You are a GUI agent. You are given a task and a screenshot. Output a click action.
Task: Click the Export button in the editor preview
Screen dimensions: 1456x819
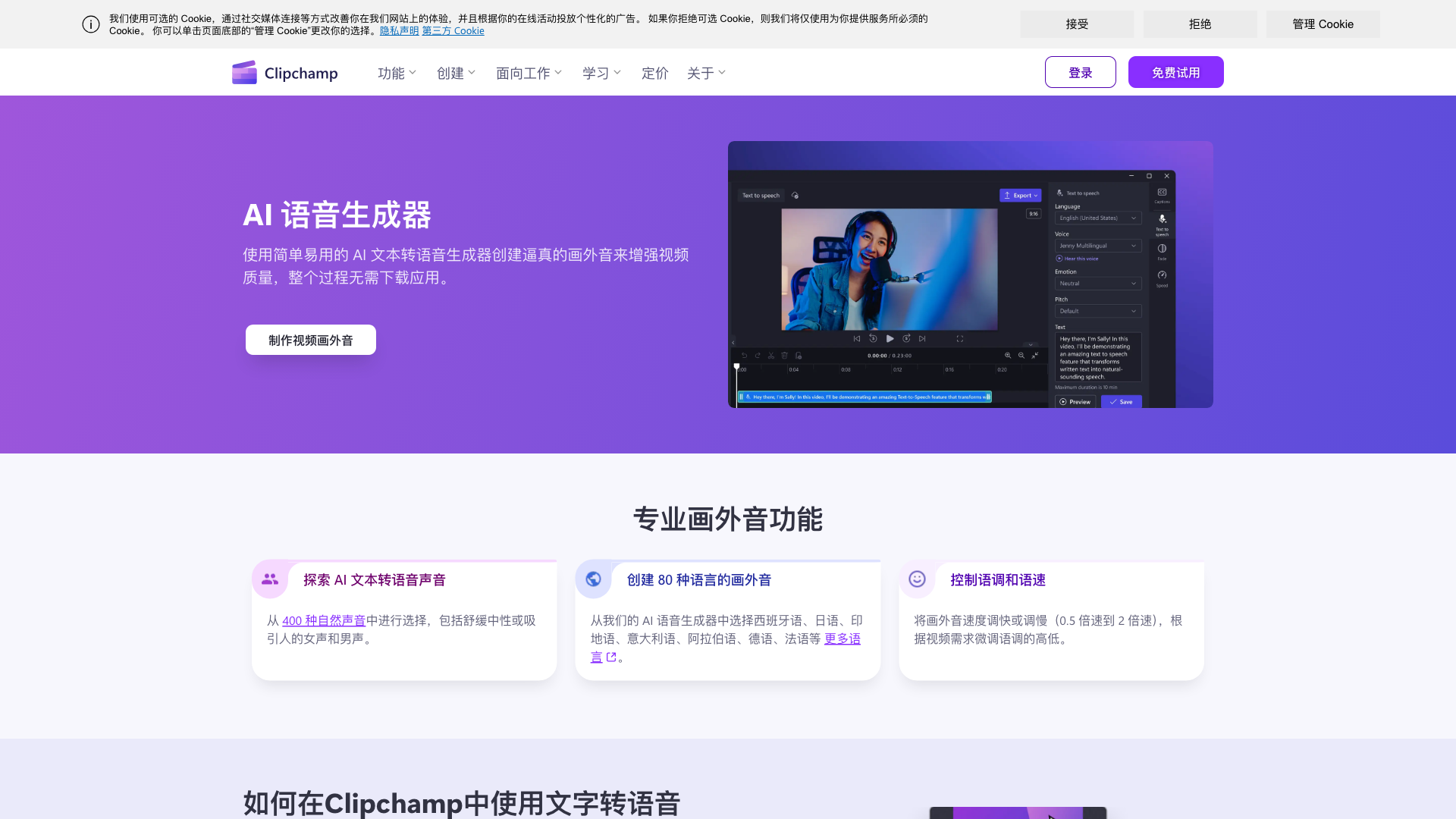pyautogui.click(x=1021, y=196)
